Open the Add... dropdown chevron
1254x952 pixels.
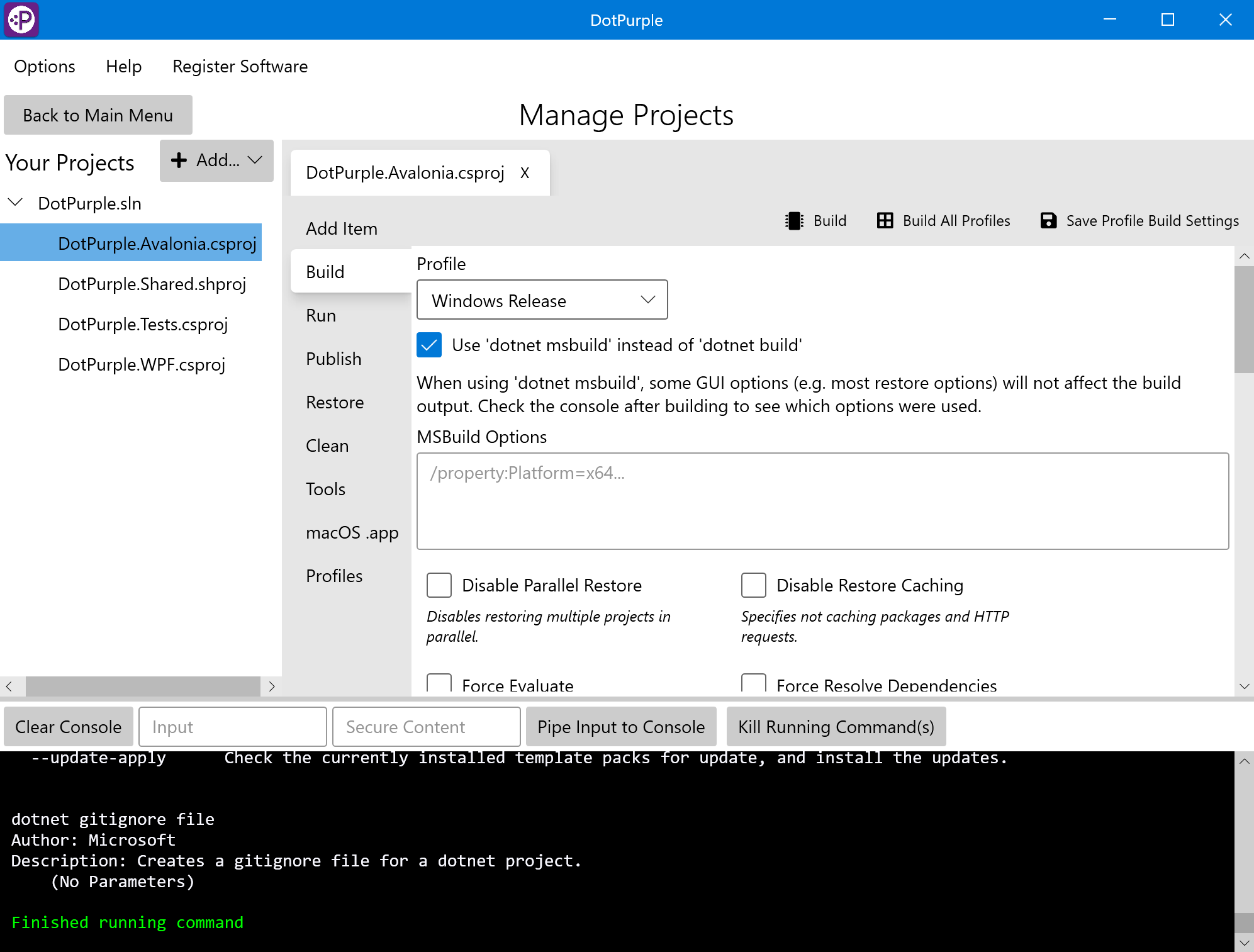(x=255, y=160)
